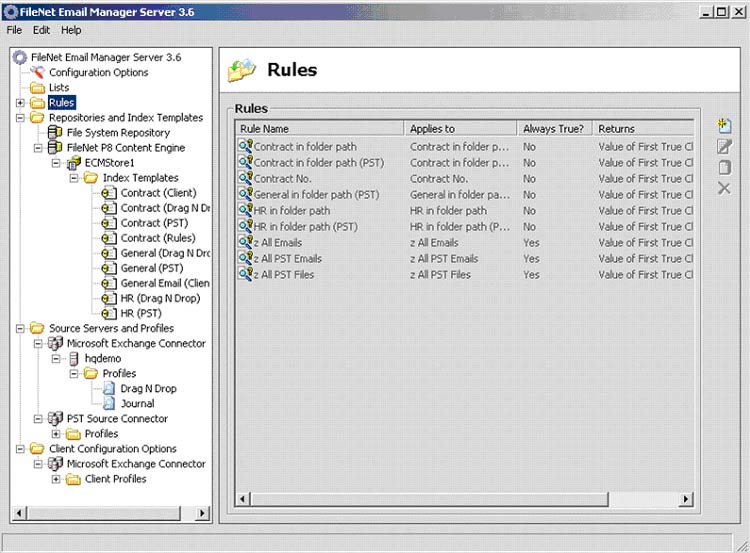Expand Profiles under PST Source Connector
750x553 pixels.
(x=56, y=434)
